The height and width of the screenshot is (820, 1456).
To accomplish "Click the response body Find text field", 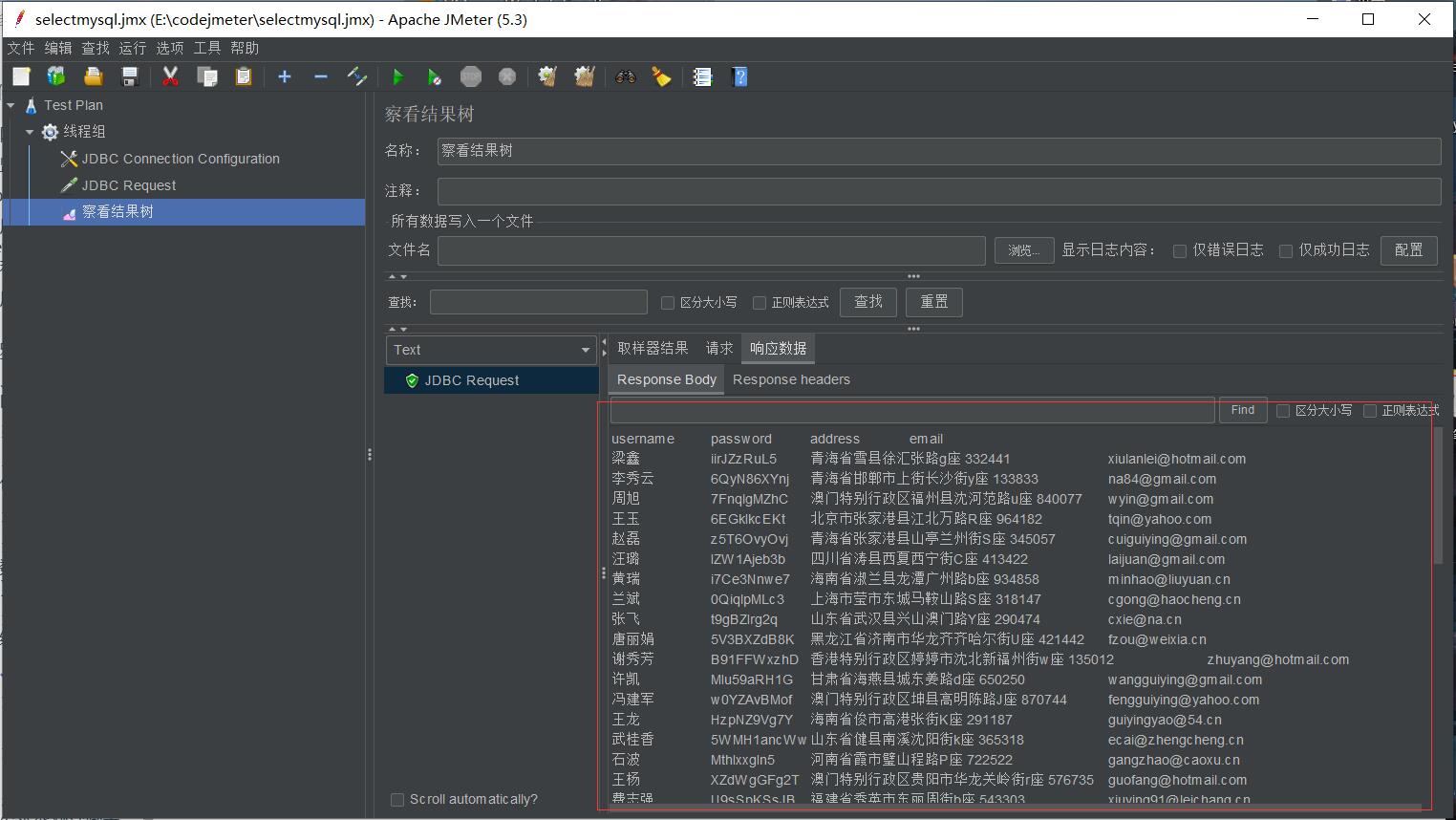I will tap(912, 411).
